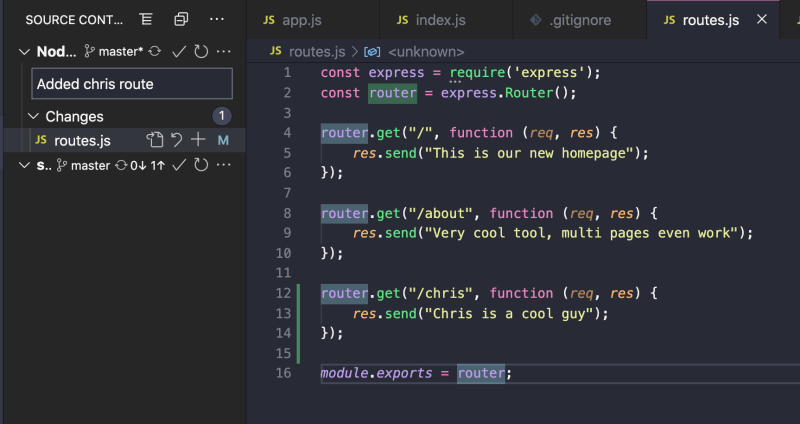Click 'Changes' group label
Screen dimensions: 800x424
pyautogui.click(x=74, y=117)
